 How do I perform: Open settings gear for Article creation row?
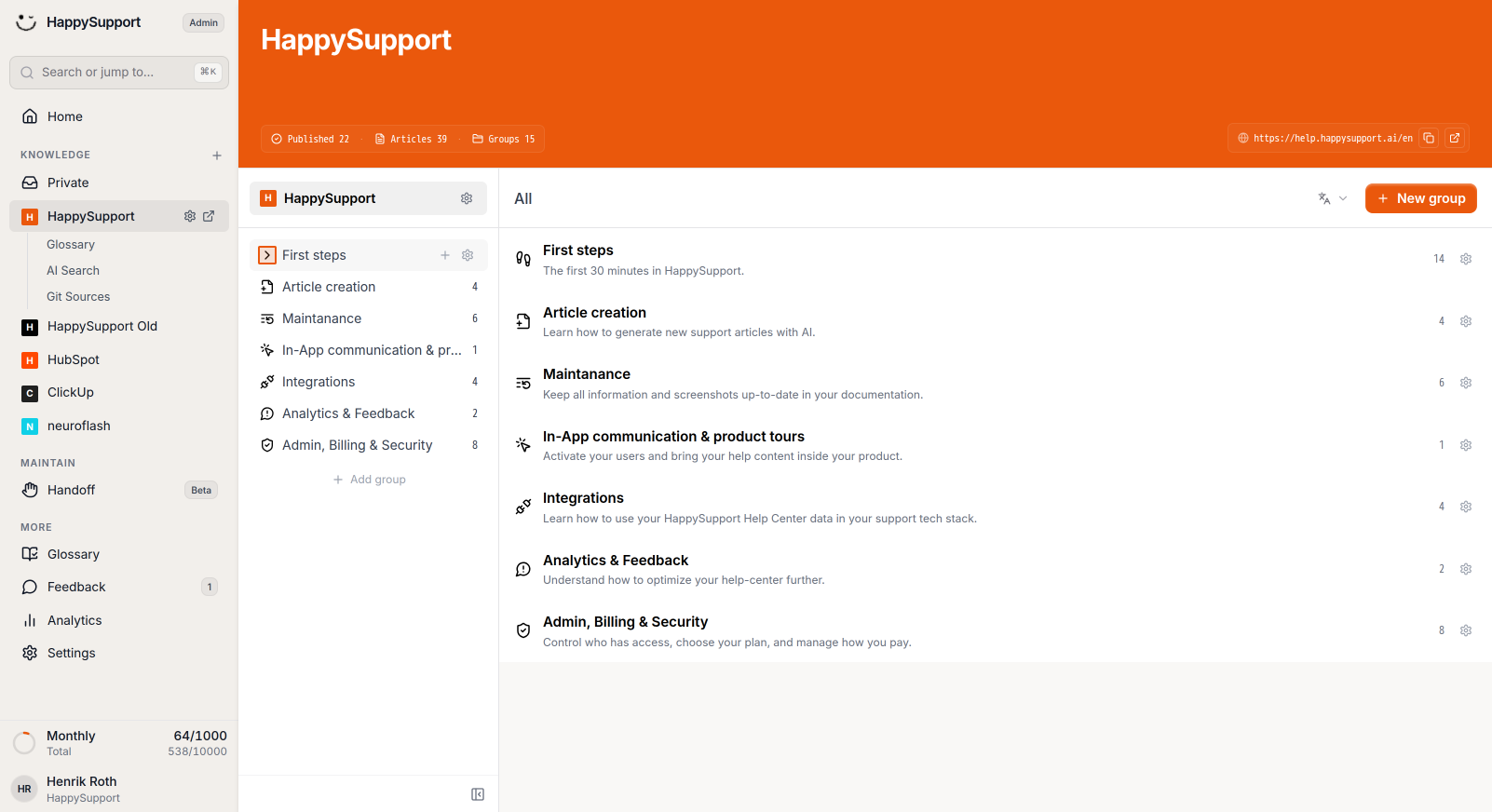point(1466,321)
